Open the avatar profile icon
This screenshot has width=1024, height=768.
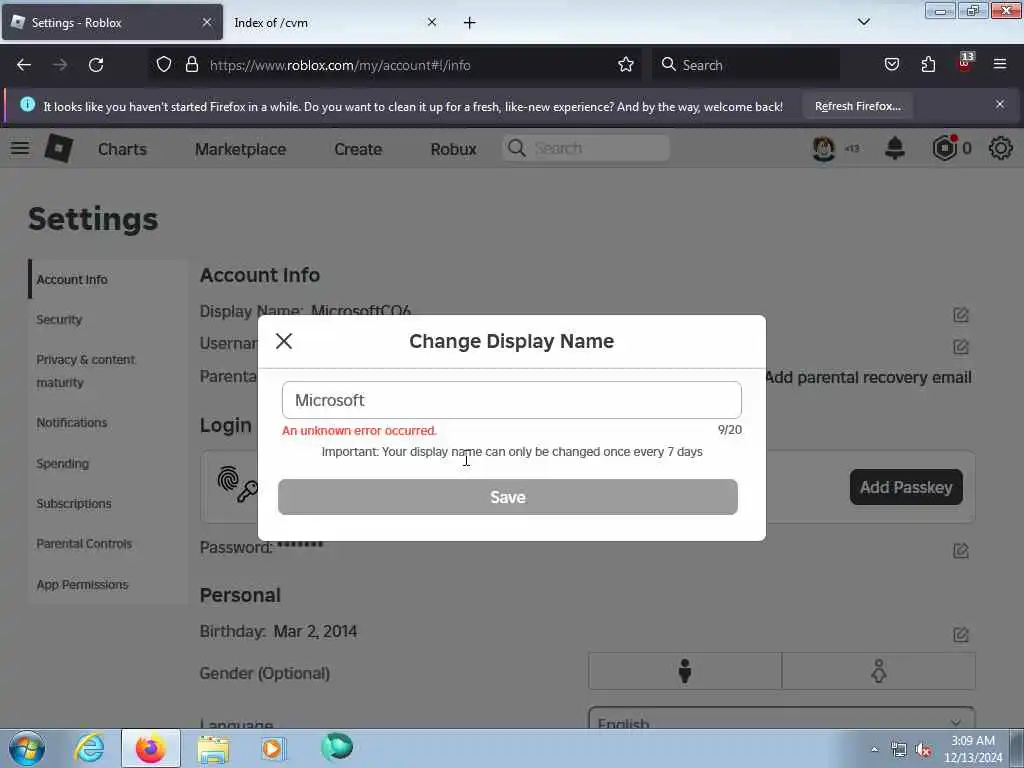point(824,148)
